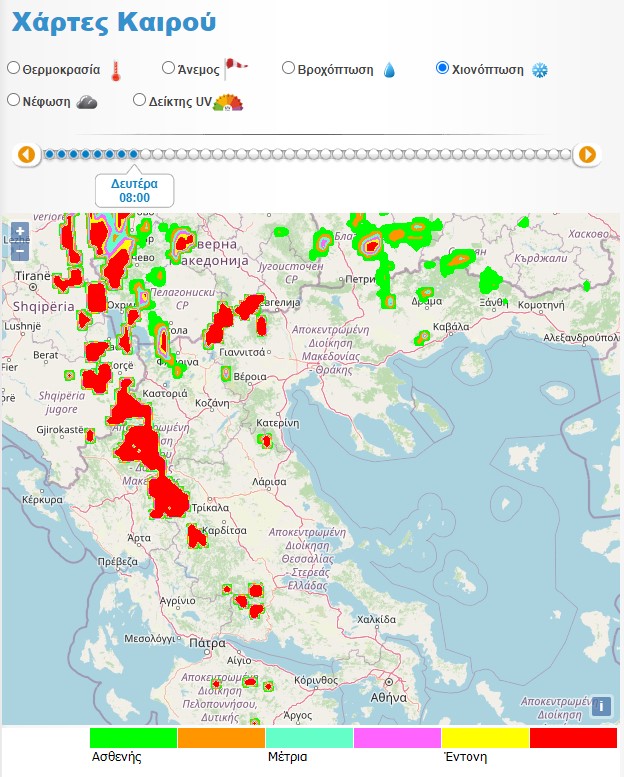Click the Άργος label on the map
Image resolution: width=624 pixels, height=777 pixels.
point(298,715)
